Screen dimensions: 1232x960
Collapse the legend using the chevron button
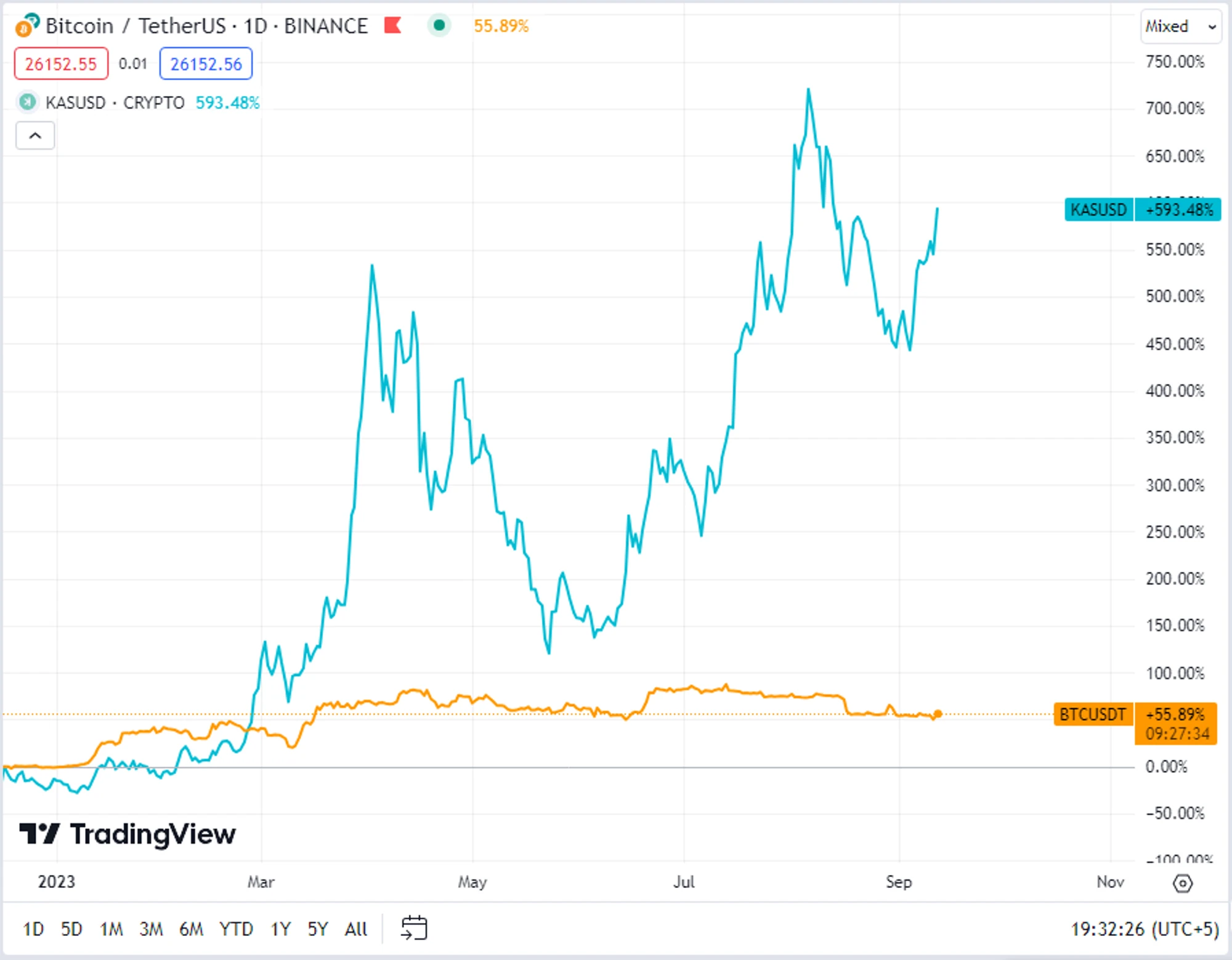[x=34, y=135]
